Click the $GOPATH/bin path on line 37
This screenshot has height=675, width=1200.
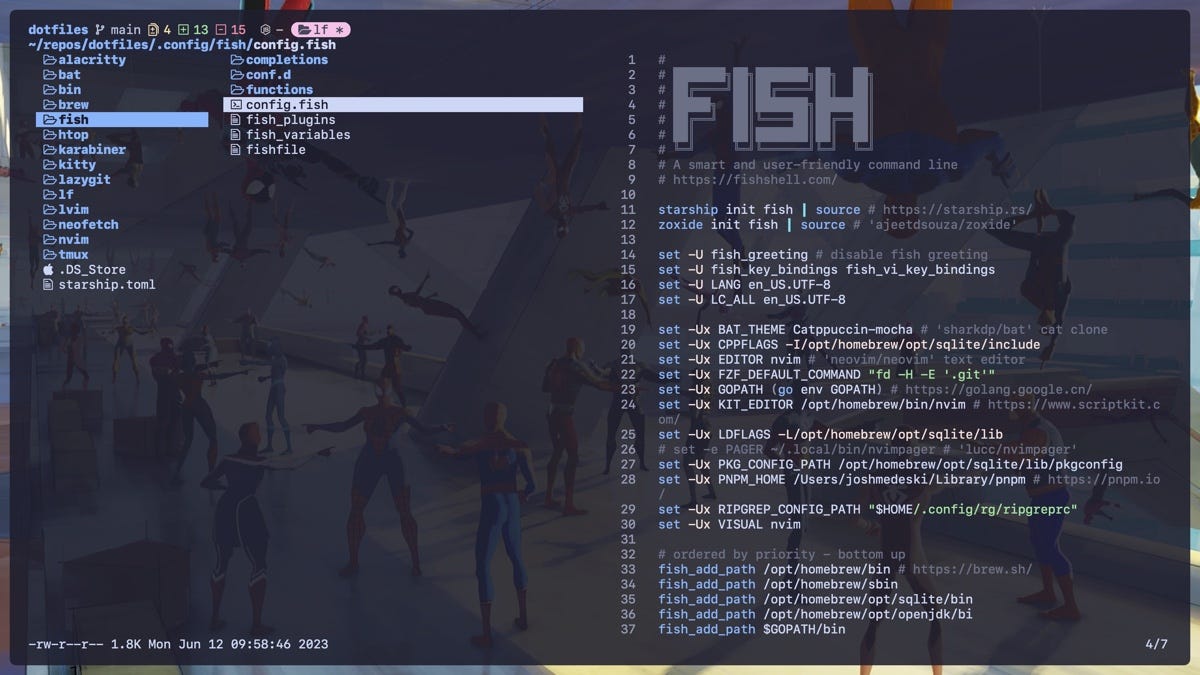click(804, 629)
